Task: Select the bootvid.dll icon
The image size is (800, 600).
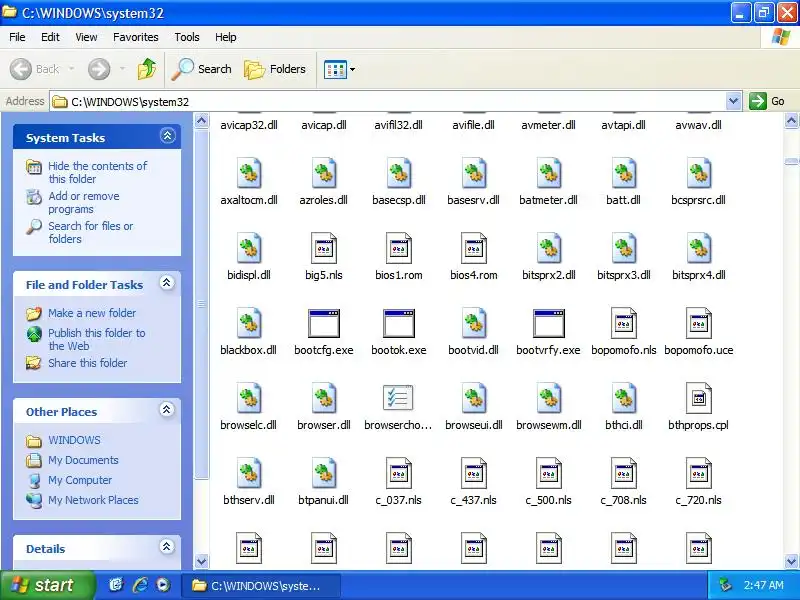Action: point(474,323)
